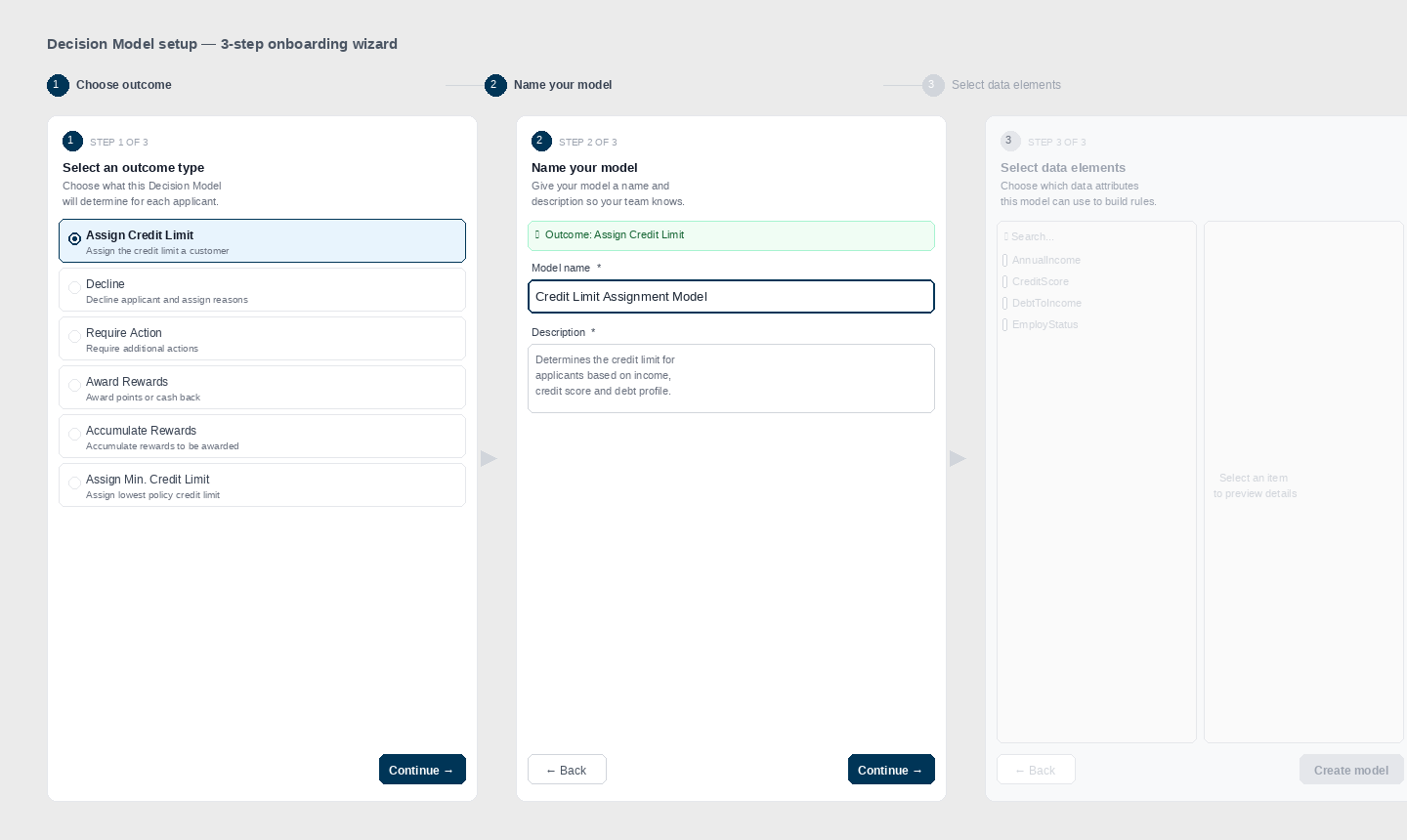Click the step 3 circle labeled Select data elements
This screenshot has height=840, width=1407.
[x=933, y=85]
